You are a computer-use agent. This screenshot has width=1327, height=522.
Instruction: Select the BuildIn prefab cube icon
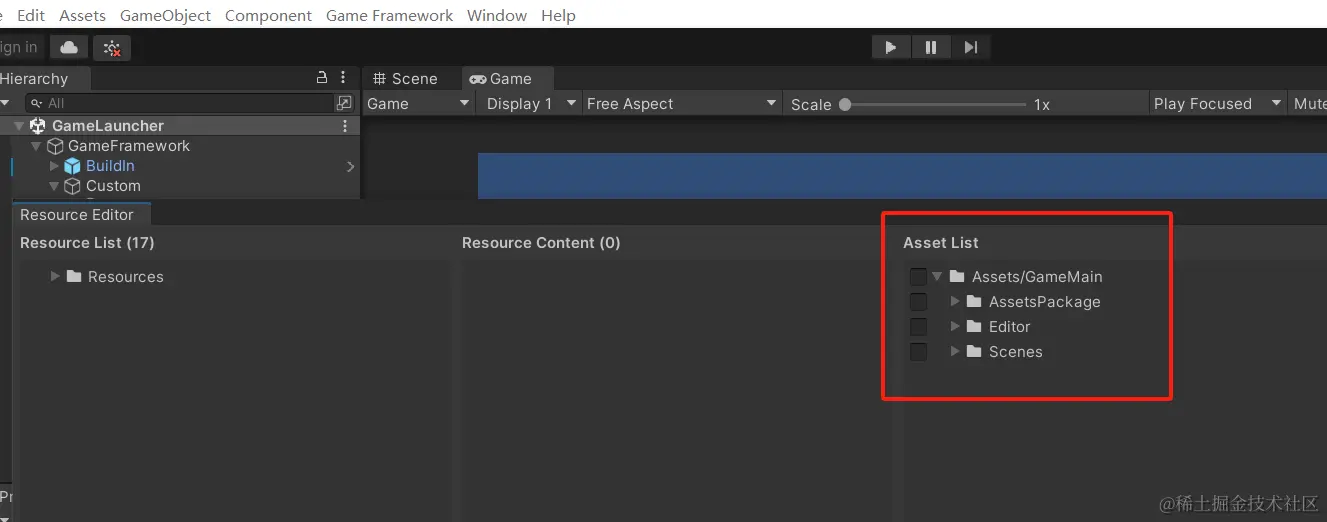point(72,166)
